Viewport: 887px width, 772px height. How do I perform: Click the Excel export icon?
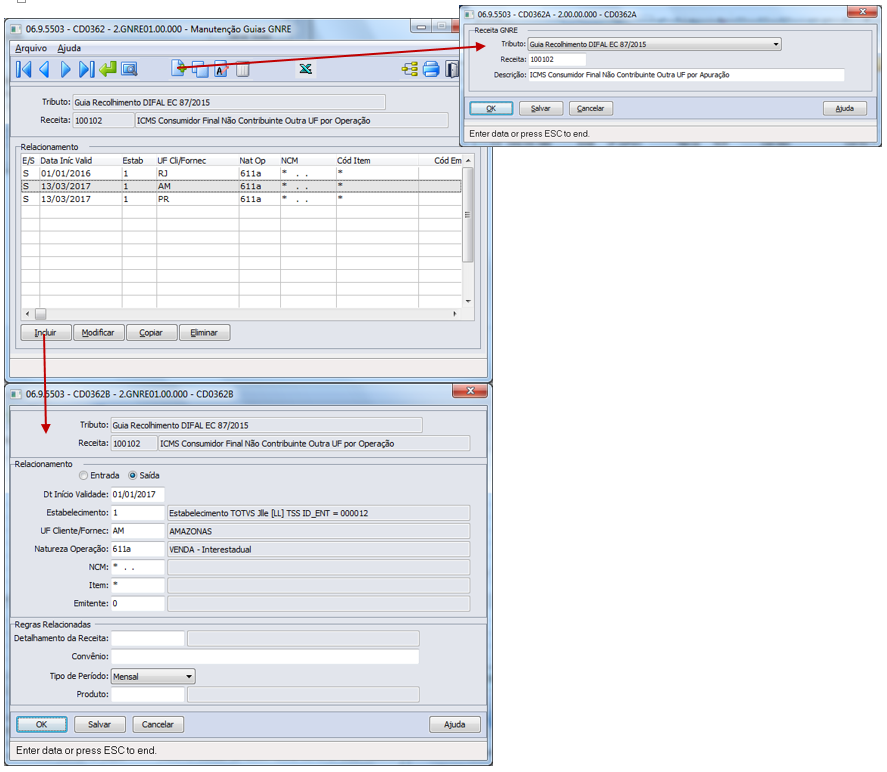coord(305,68)
